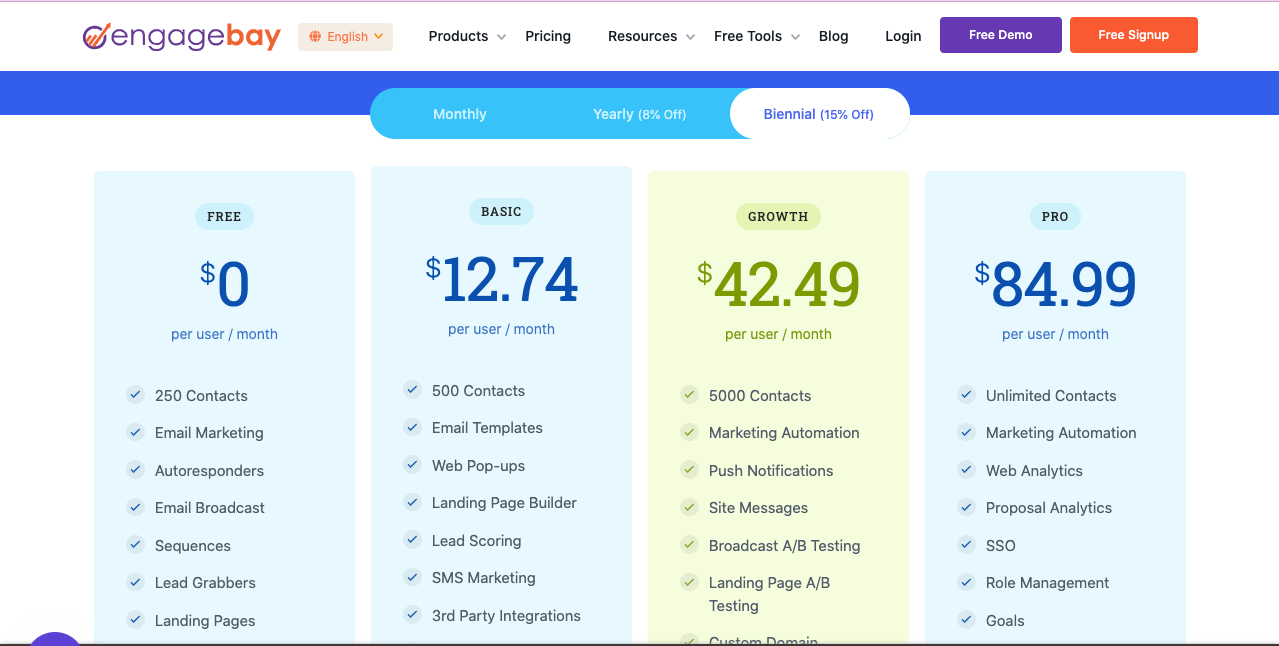Click the $84.99 price
The height and width of the screenshot is (646, 1279).
coord(1055,284)
